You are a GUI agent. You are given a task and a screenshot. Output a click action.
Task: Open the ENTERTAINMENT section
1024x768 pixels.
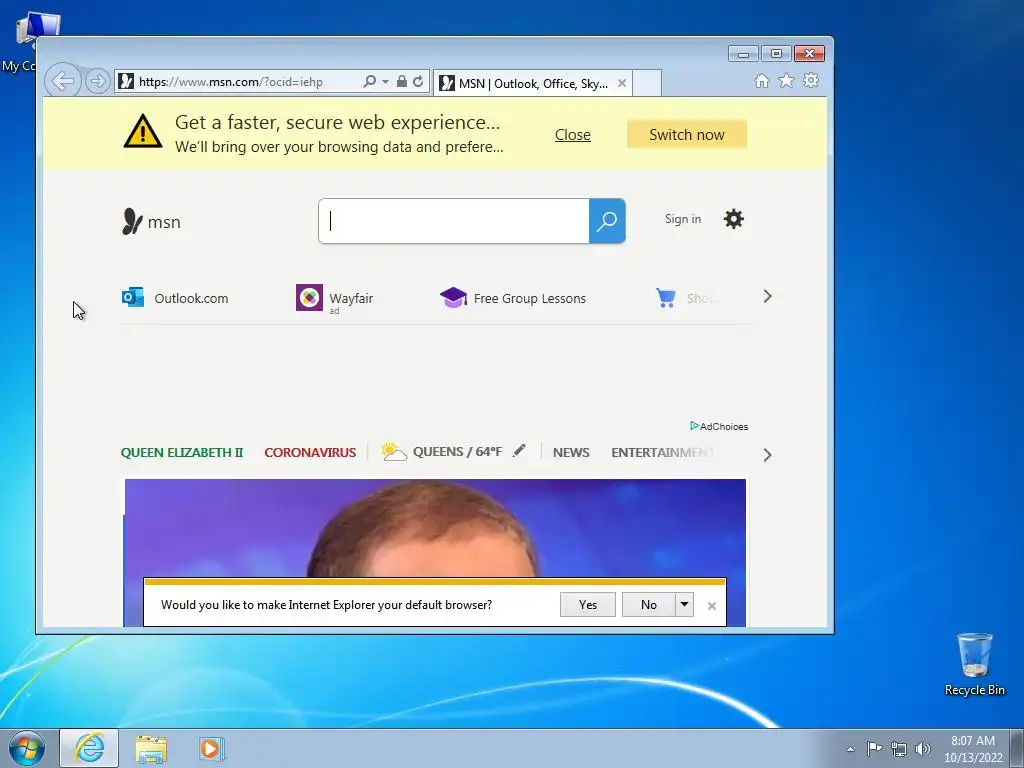click(662, 452)
